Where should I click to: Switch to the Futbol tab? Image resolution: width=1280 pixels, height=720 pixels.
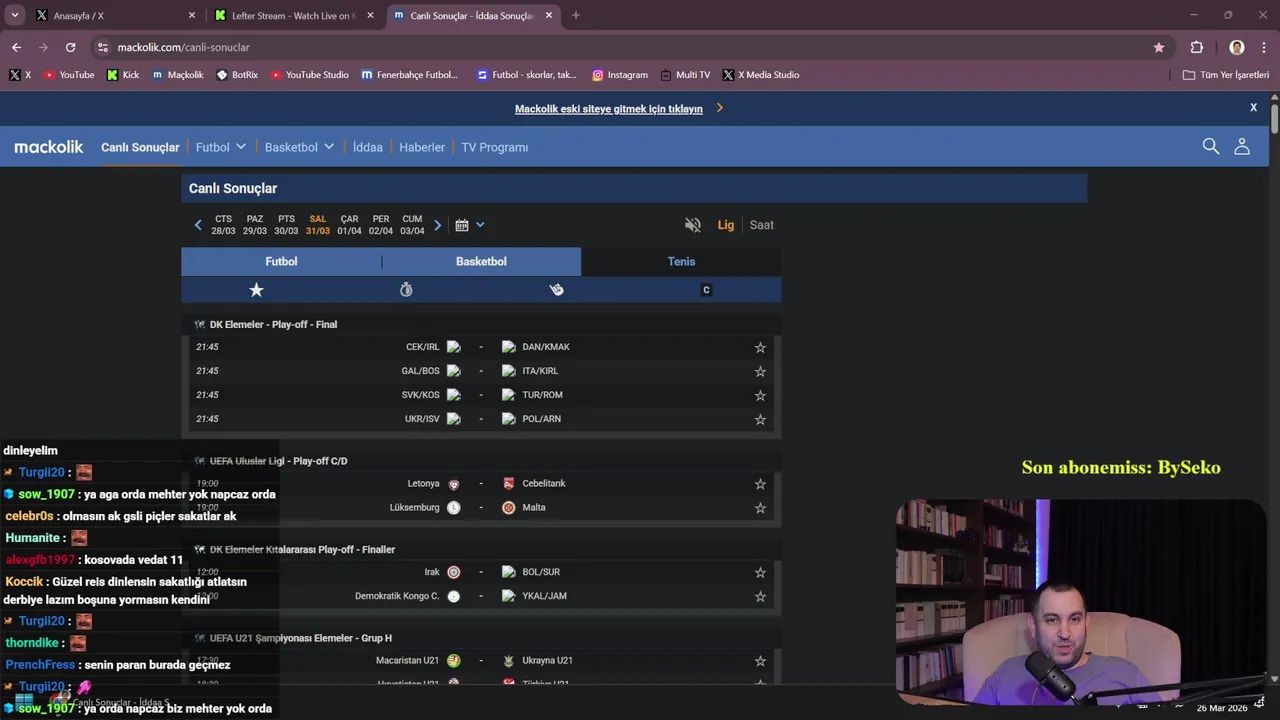[x=281, y=261]
